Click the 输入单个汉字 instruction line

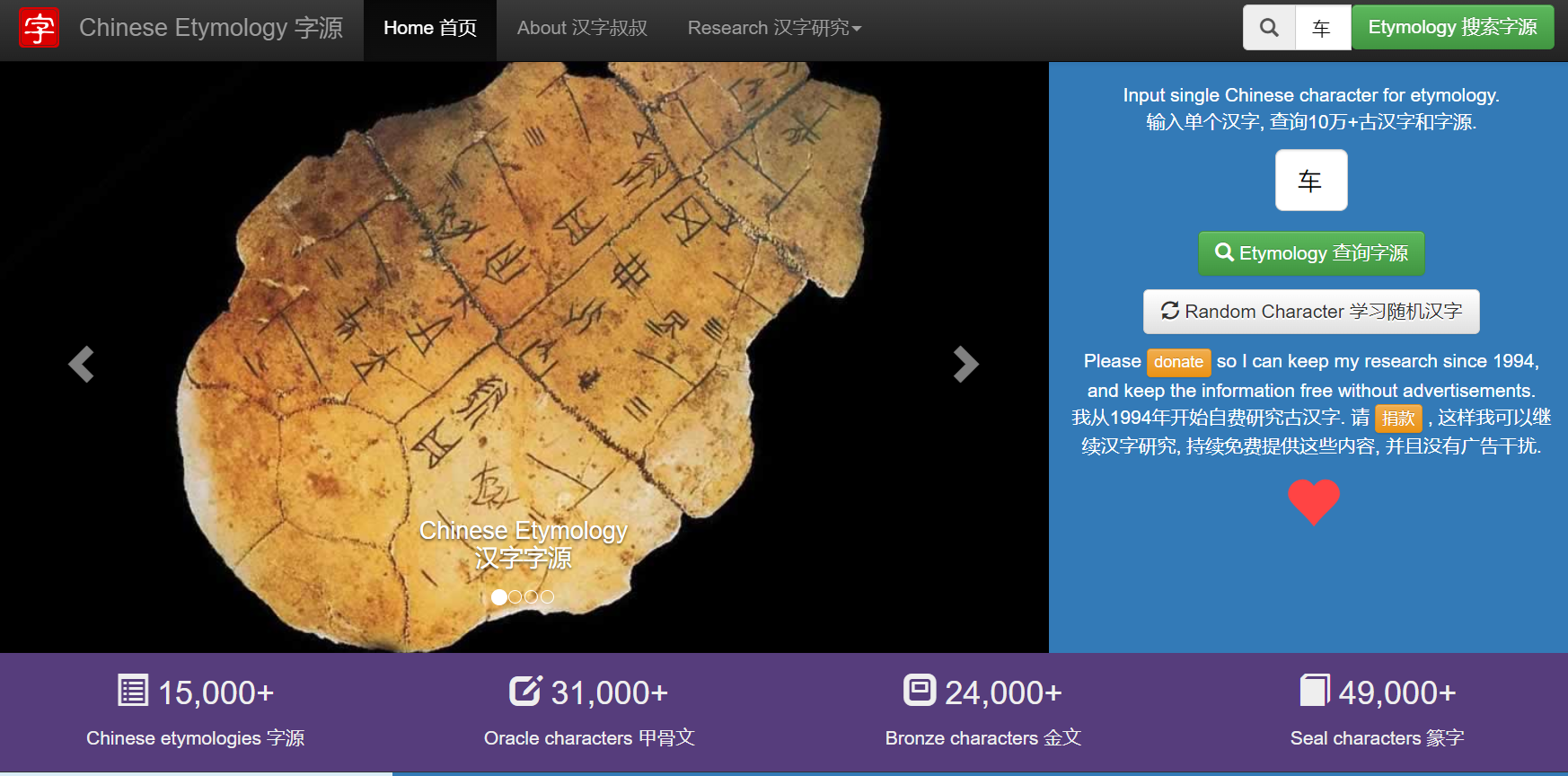point(1311,122)
